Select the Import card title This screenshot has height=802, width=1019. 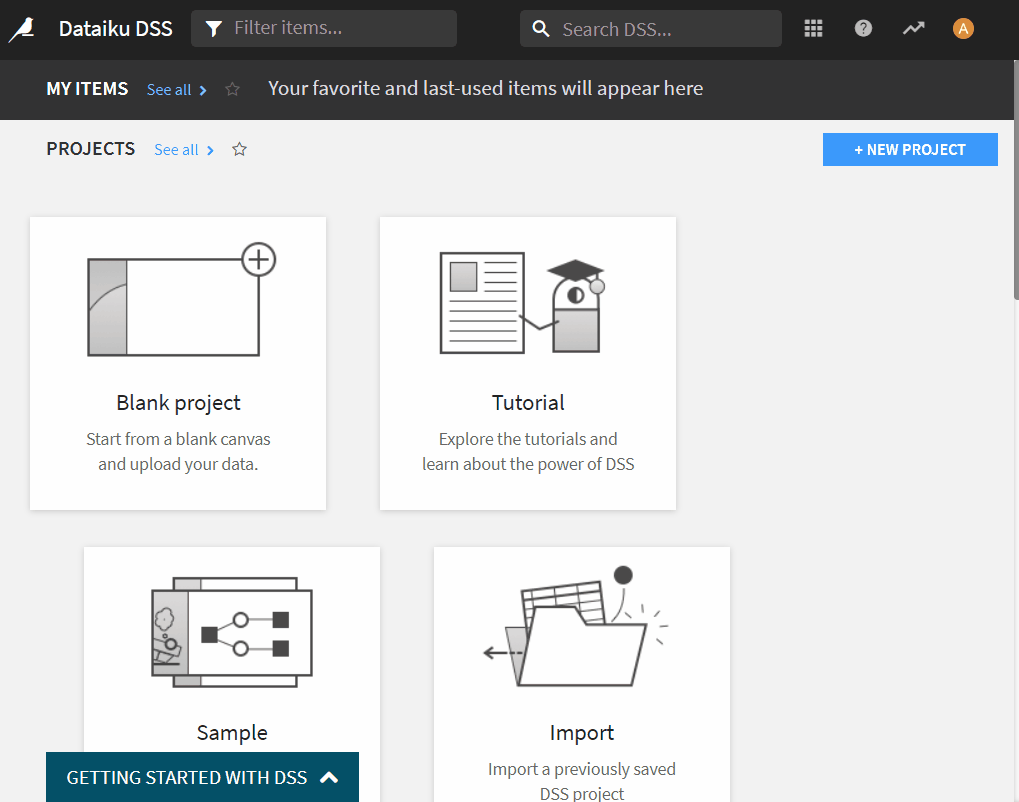[x=582, y=733]
